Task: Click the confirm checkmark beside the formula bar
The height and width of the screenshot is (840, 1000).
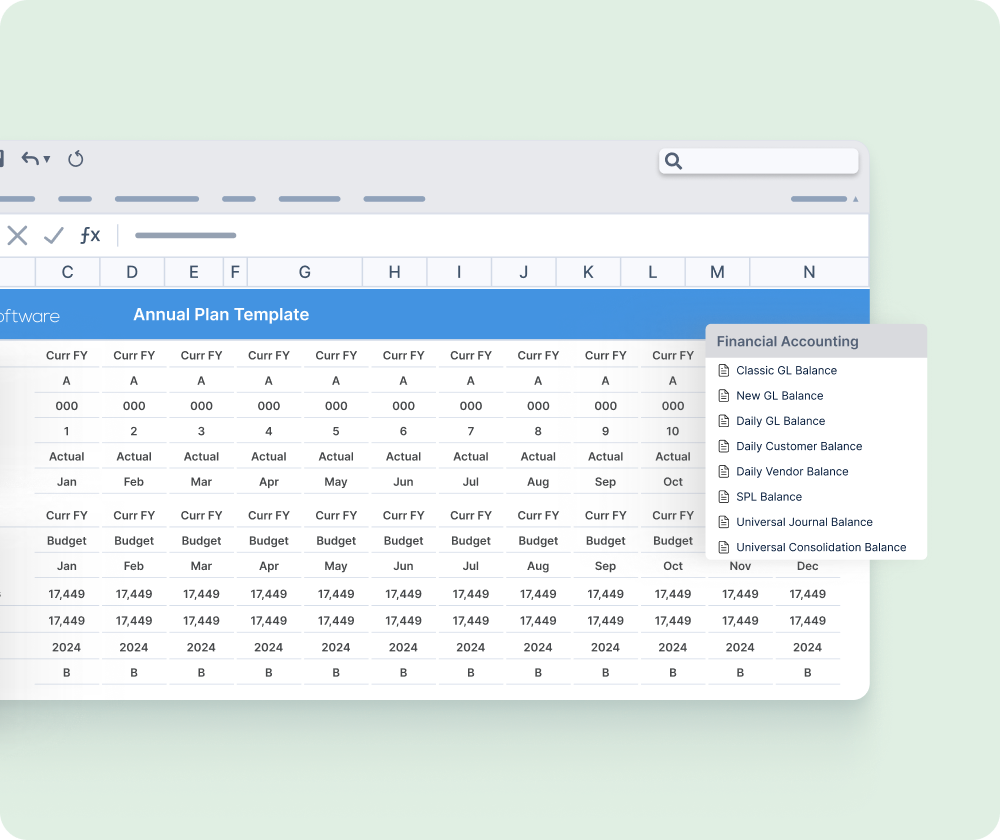Action: pos(53,234)
